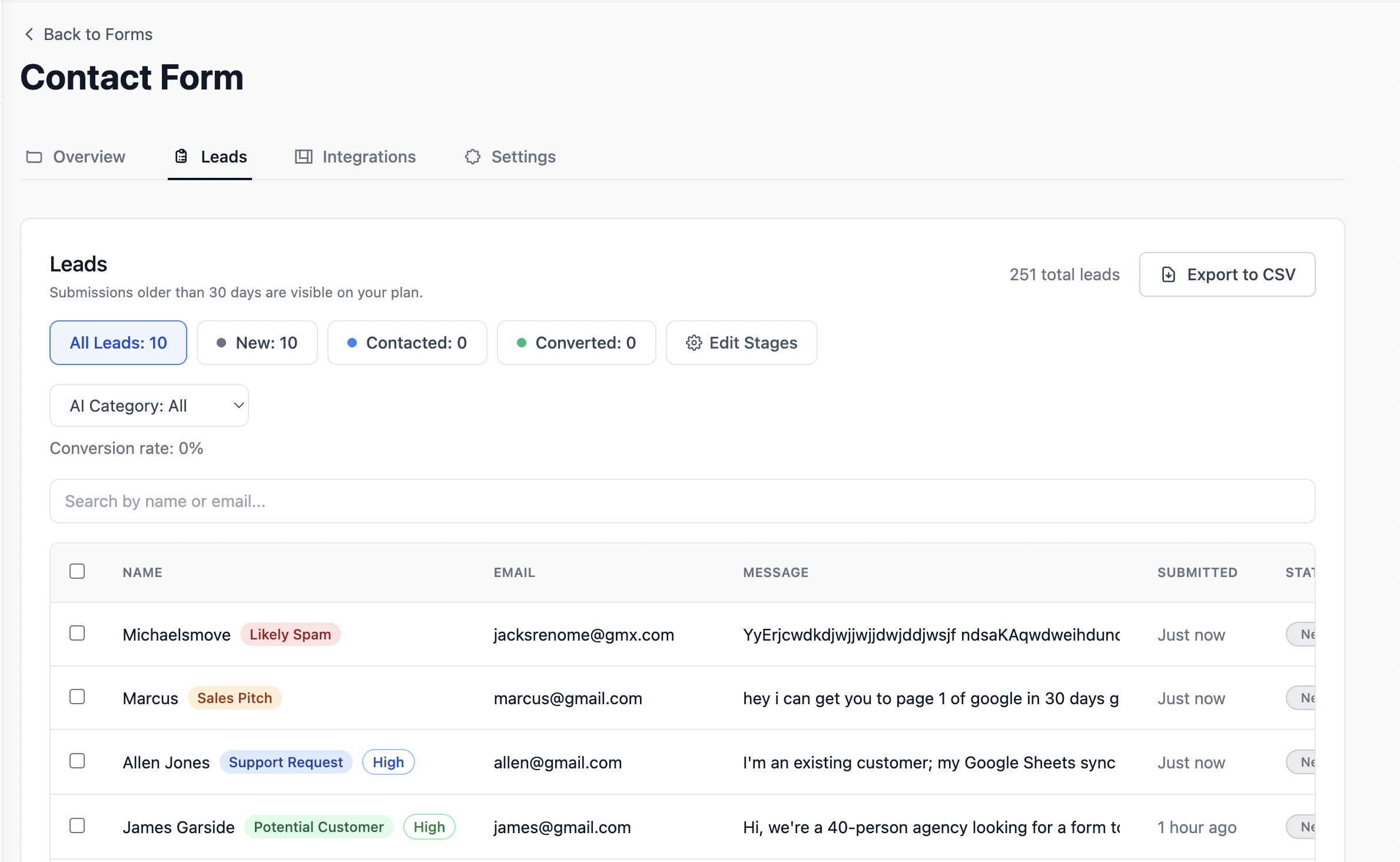
Task: Click email james@gmail.com
Action: 562,827
